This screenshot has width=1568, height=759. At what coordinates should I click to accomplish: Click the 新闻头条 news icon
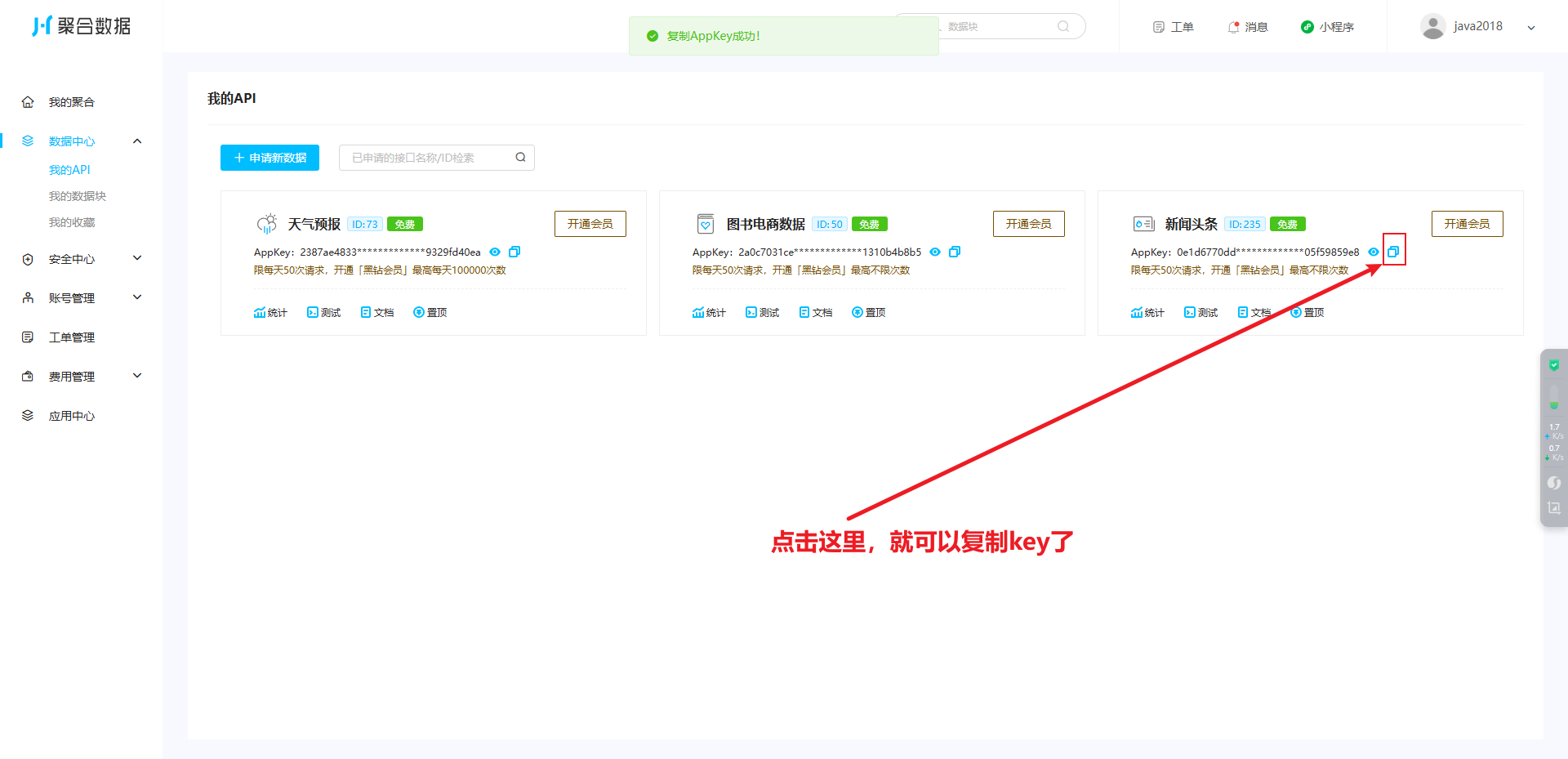pos(1143,224)
